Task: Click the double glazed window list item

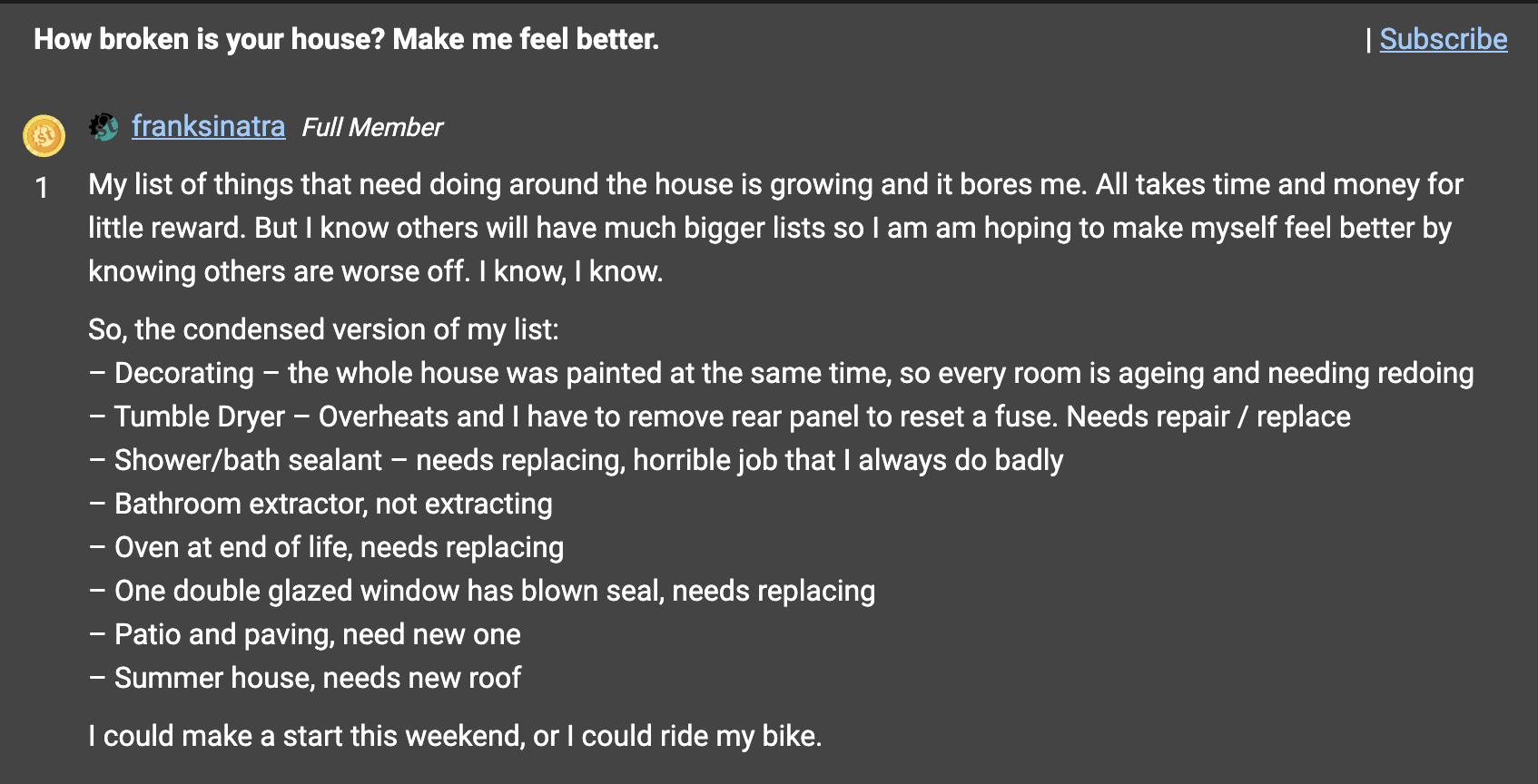Action: [482, 591]
